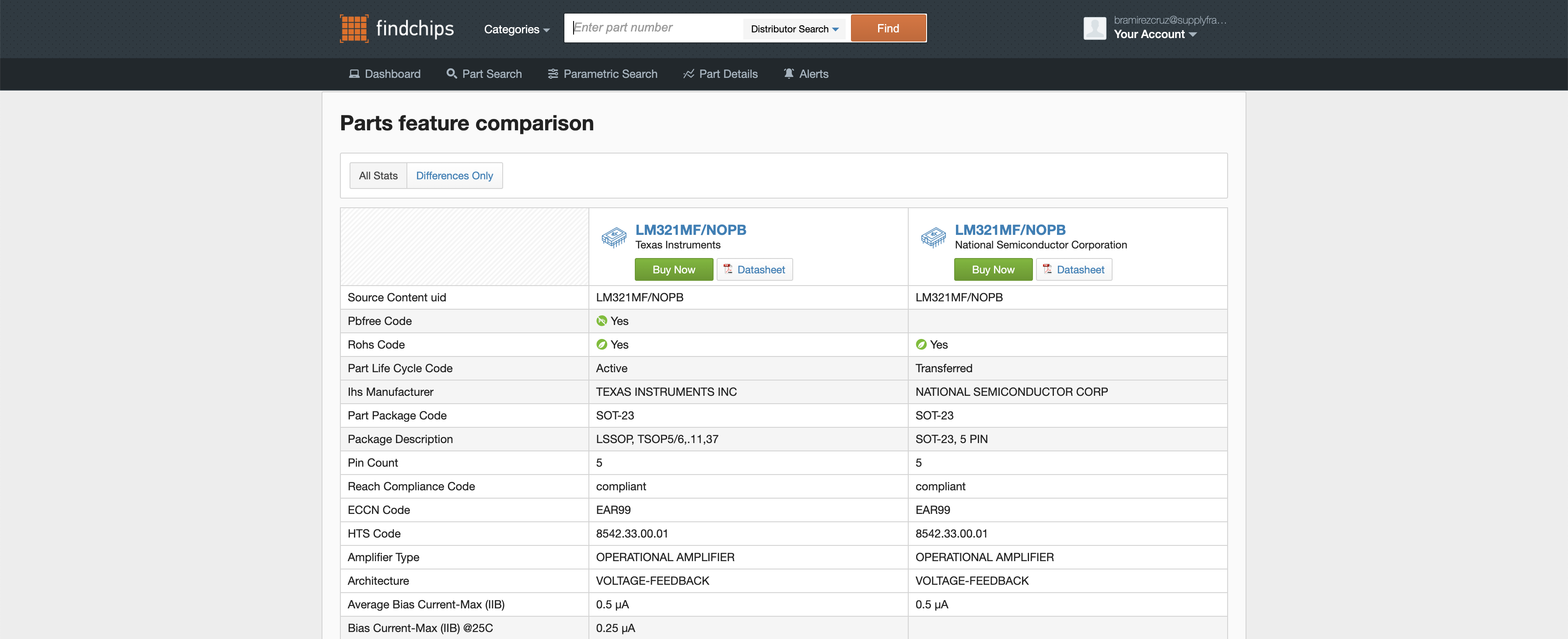Click 'LSSOP, TSOP5/6,.11,37' package description
The height and width of the screenshot is (639, 1568).
pyautogui.click(x=657, y=439)
